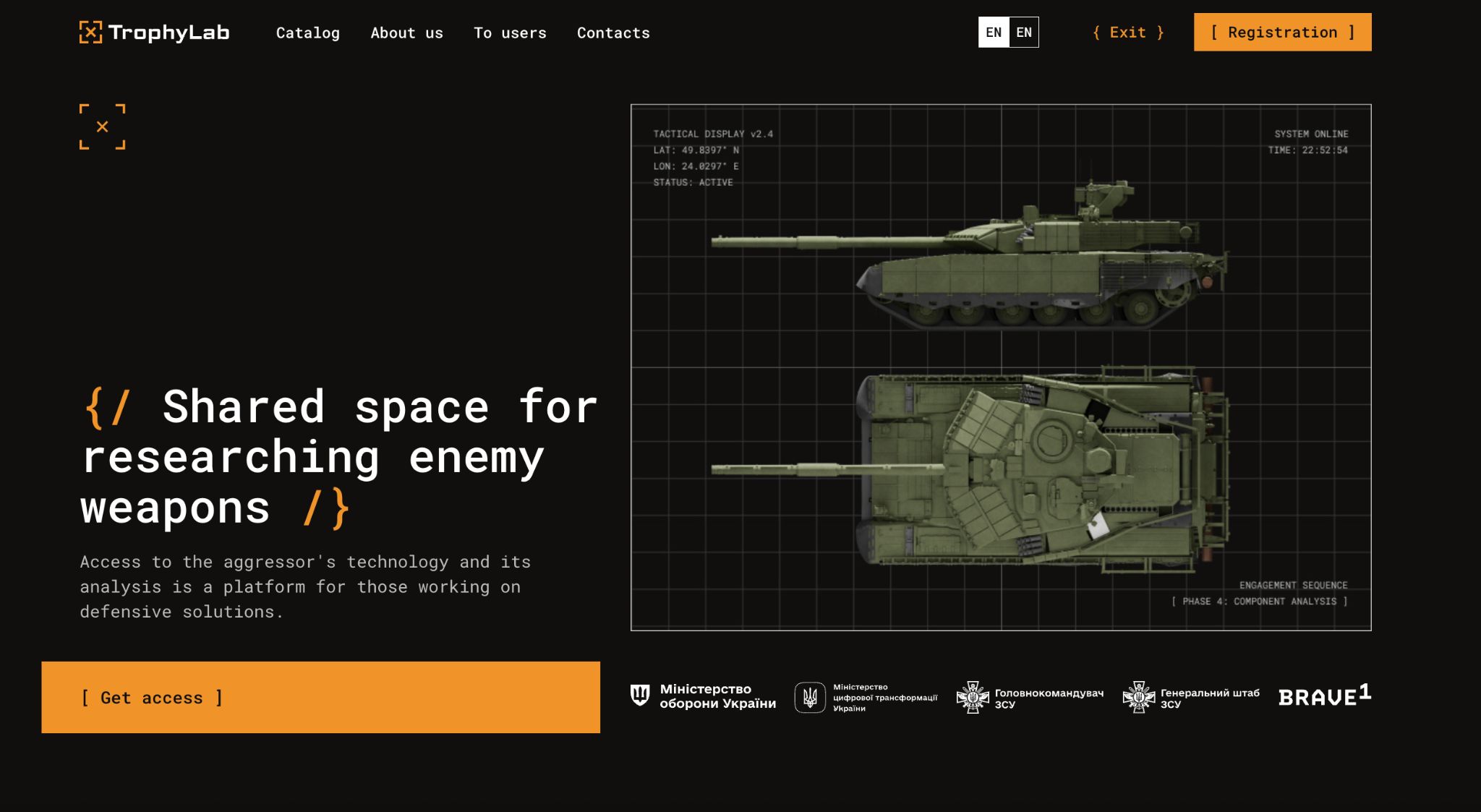Click the SYSTEM ONLINE text
The image size is (1481, 812).
click(1311, 134)
